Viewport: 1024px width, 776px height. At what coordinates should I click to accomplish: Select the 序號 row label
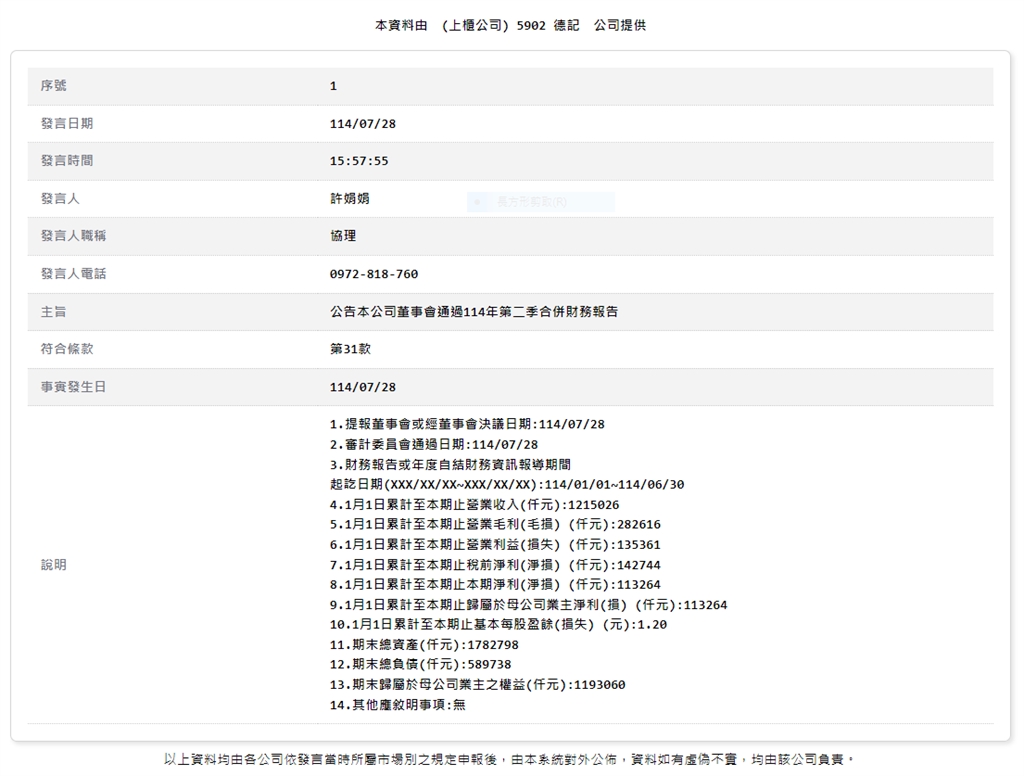coord(54,86)
